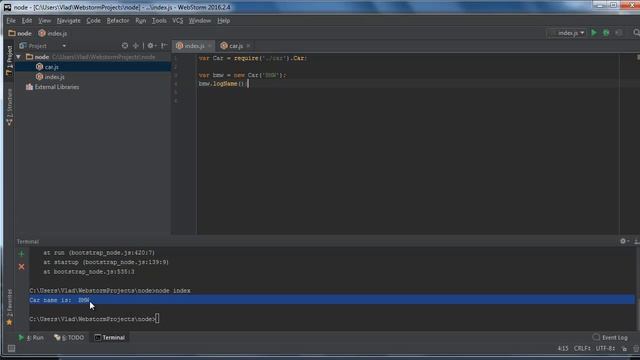Viewport: 640px width, 360px height.
Task: Click the read-only lock icon in status bar
Action: click(x=624, y=349)
